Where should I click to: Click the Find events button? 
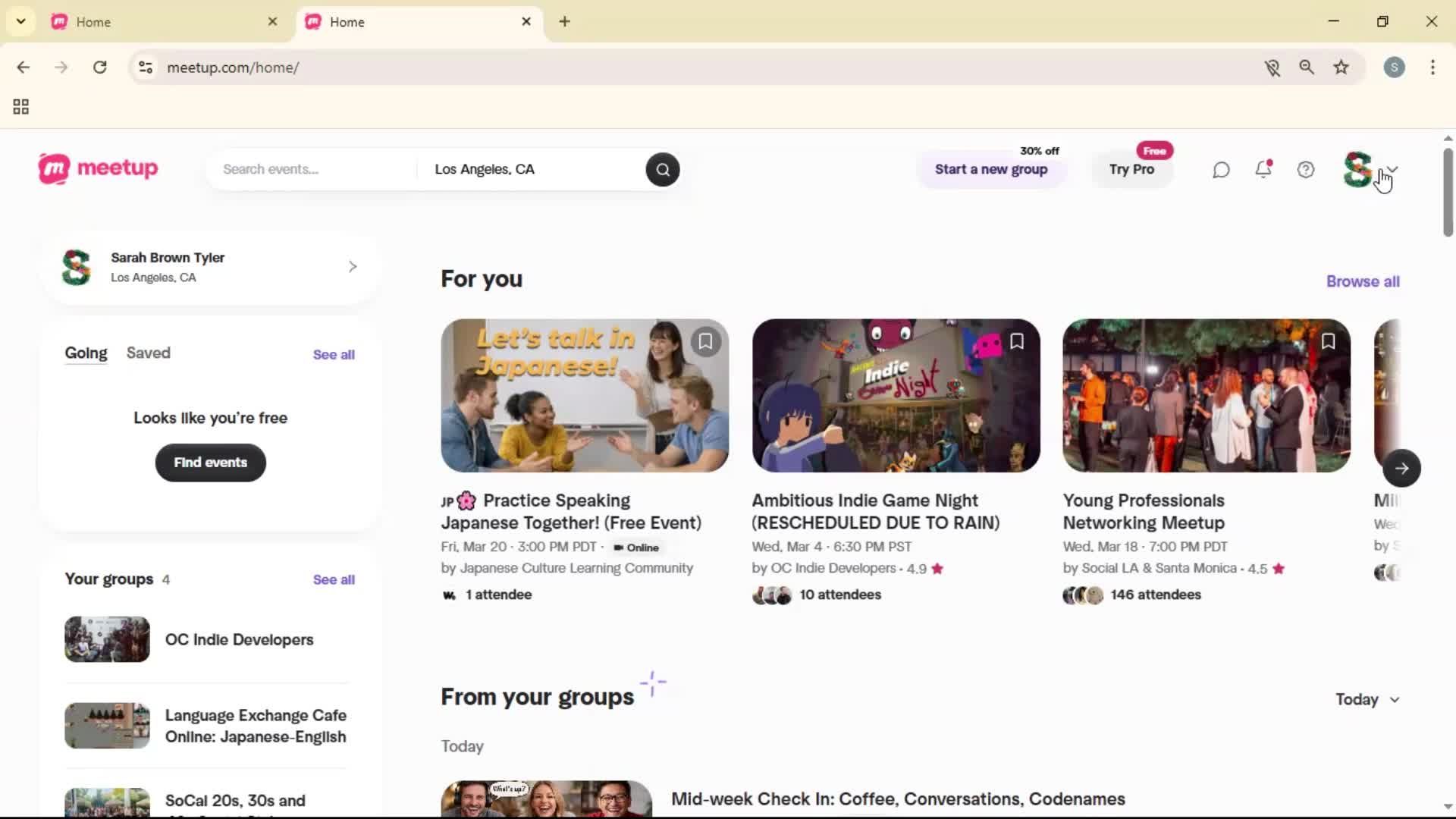210,463
